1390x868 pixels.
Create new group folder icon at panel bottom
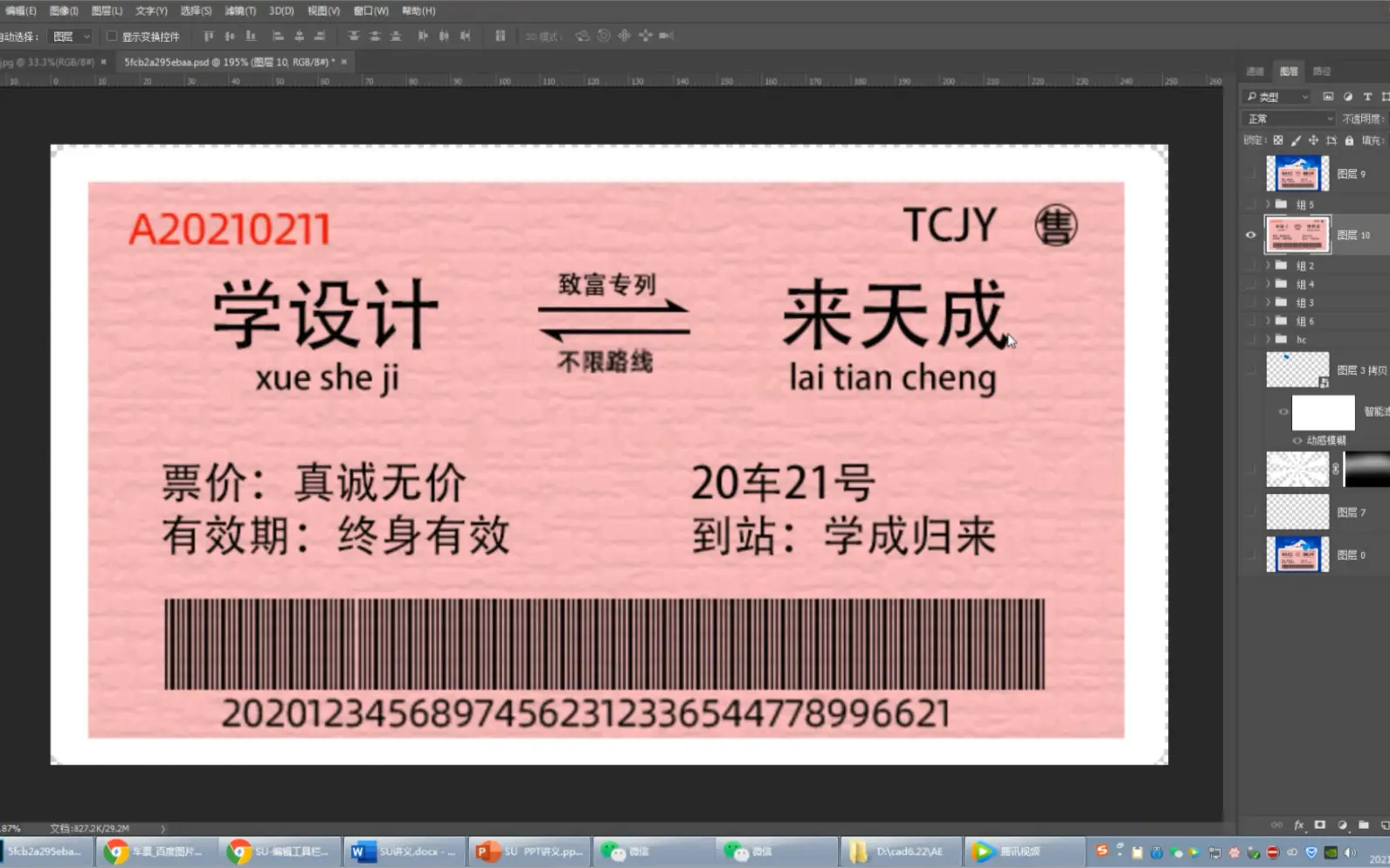click(x=1363, y=825)
